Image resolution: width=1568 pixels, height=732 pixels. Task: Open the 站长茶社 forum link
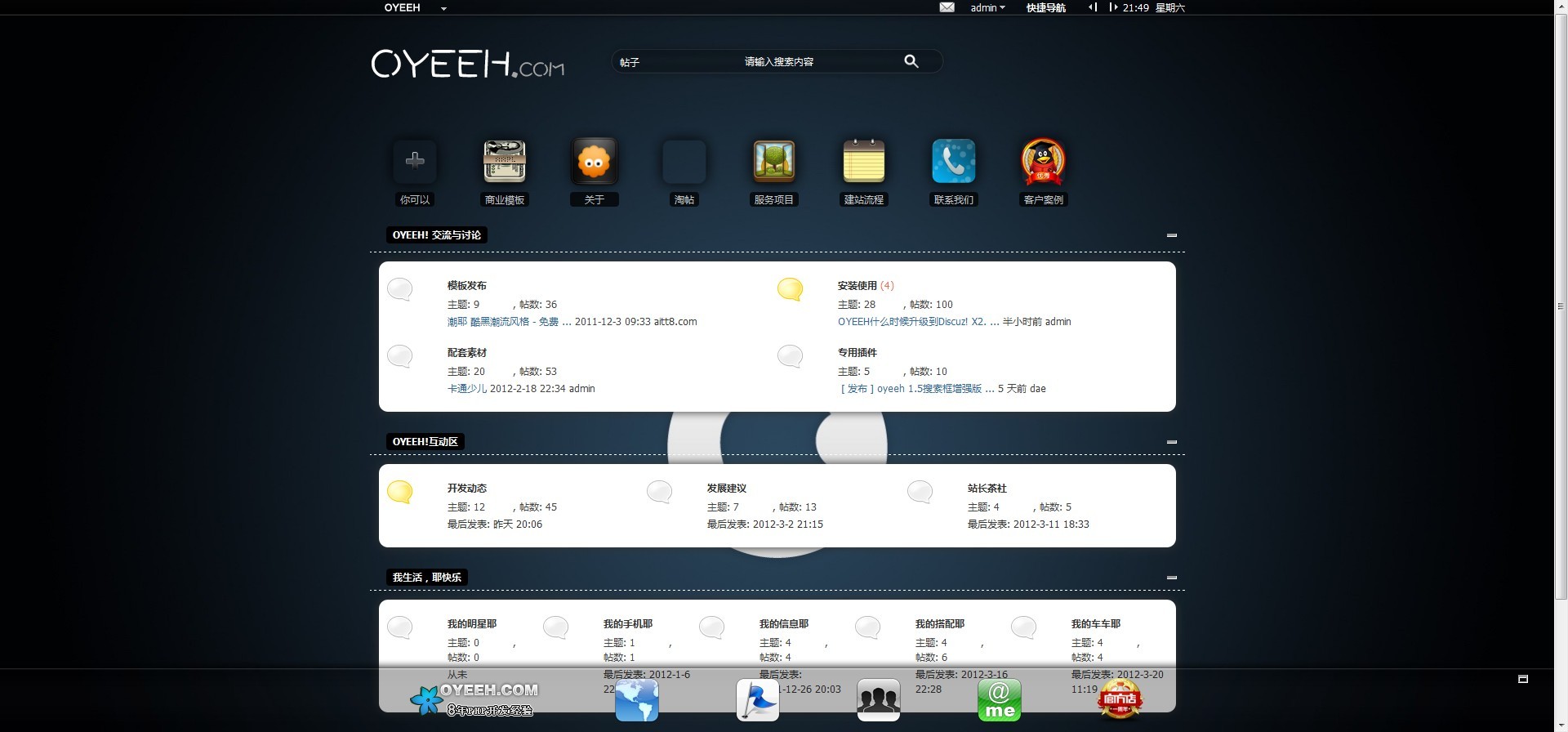(x=987, y=489)
